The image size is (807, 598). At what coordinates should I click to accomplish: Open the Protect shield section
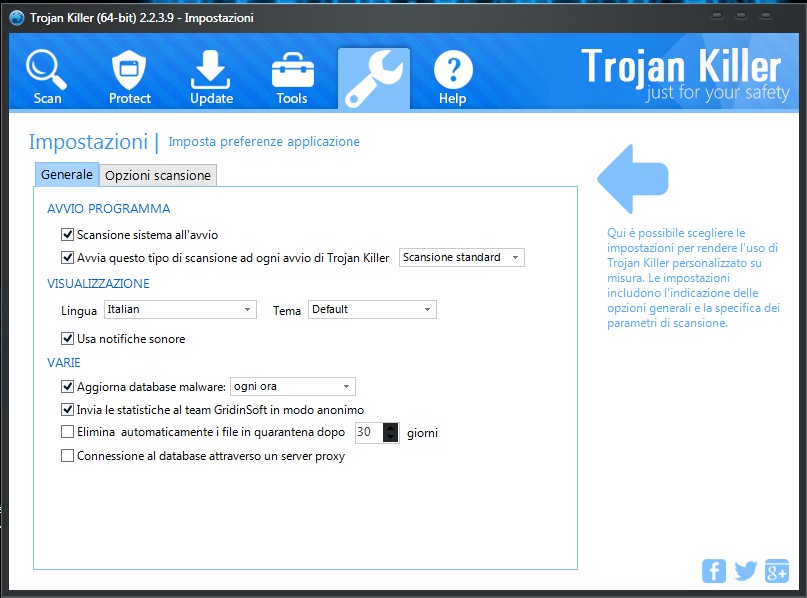click(130, 78)
